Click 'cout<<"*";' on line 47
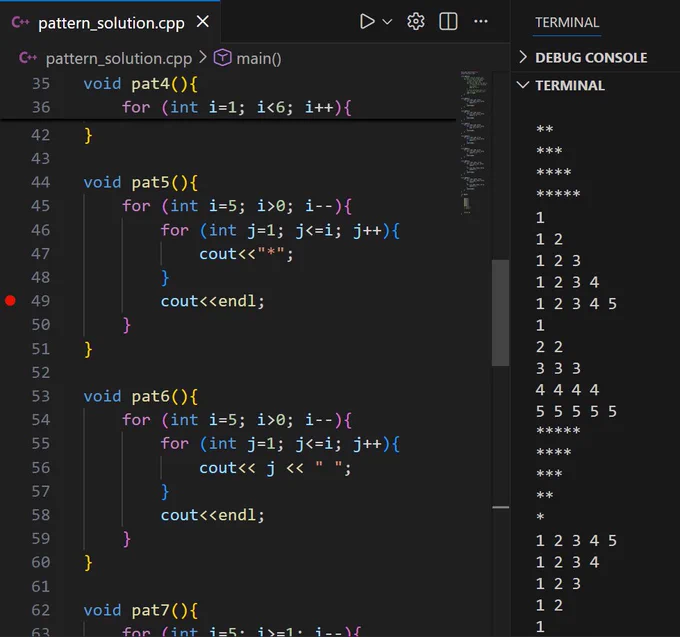 coord(246,254)
